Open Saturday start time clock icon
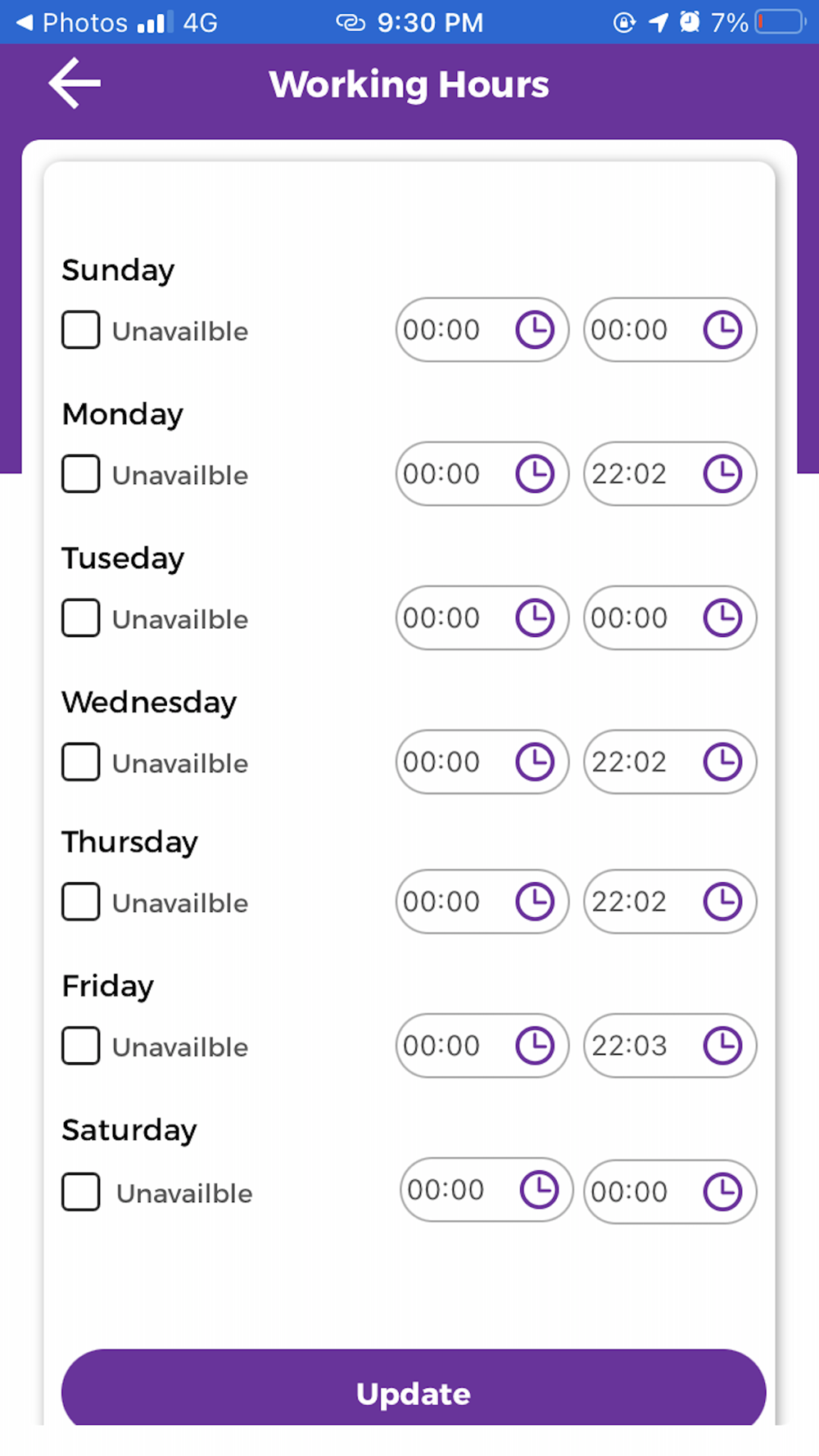819x1456 pixels. (x=539, y=1190)
